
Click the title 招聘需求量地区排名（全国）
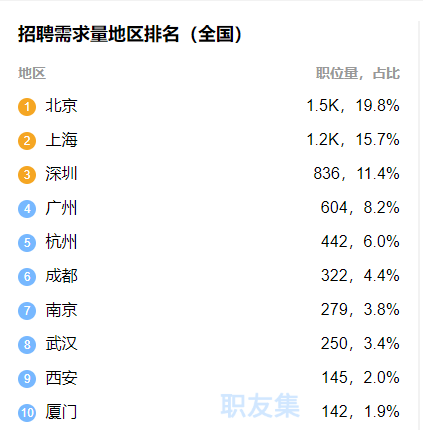pos(130,34)
